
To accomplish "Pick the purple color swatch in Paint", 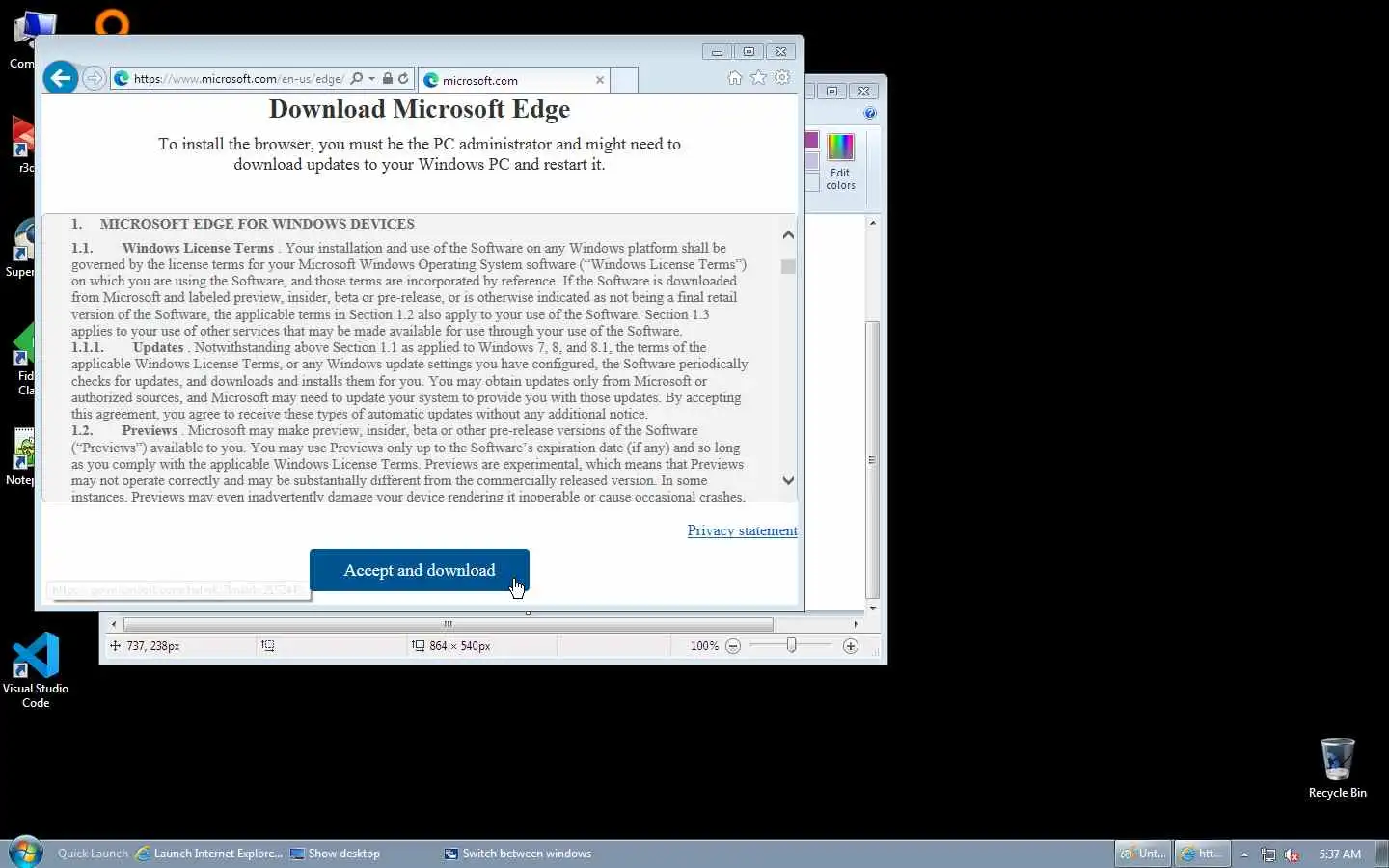I will (x=811, y=140).
